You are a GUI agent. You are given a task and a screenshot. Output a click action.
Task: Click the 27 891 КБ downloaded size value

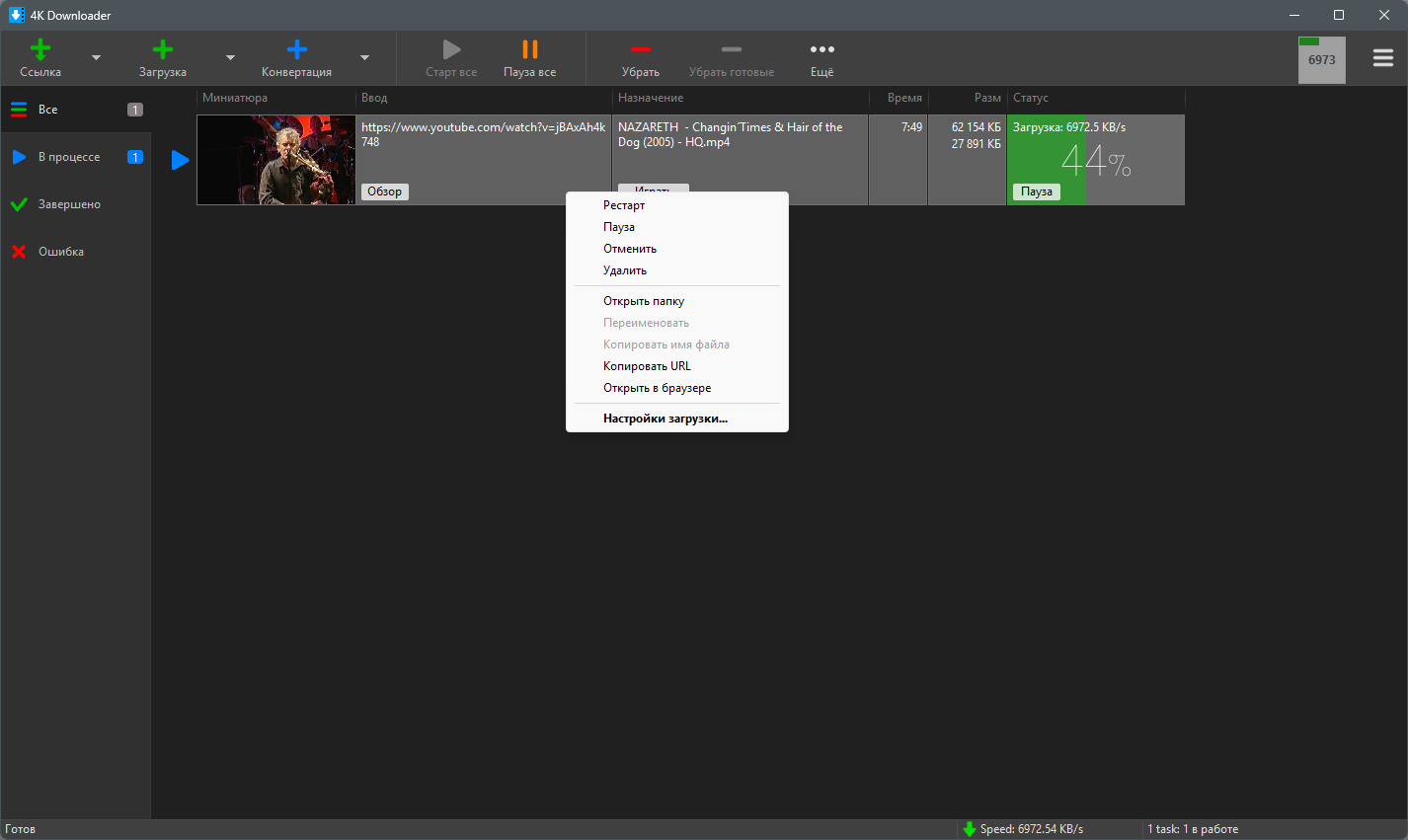coord(977,144)
